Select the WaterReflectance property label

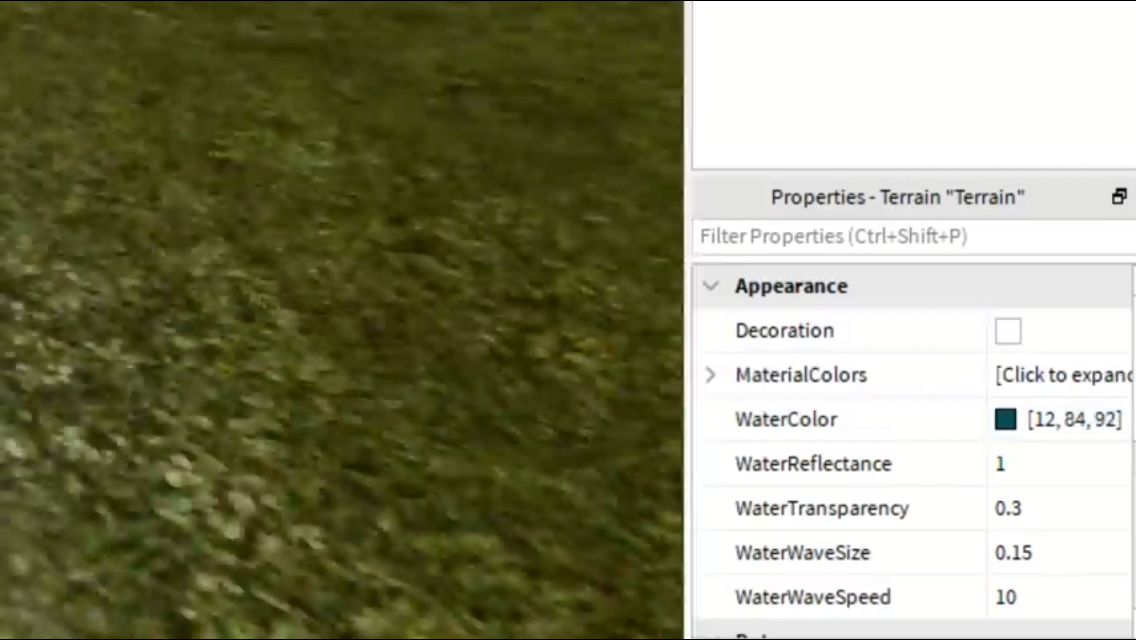813,464
